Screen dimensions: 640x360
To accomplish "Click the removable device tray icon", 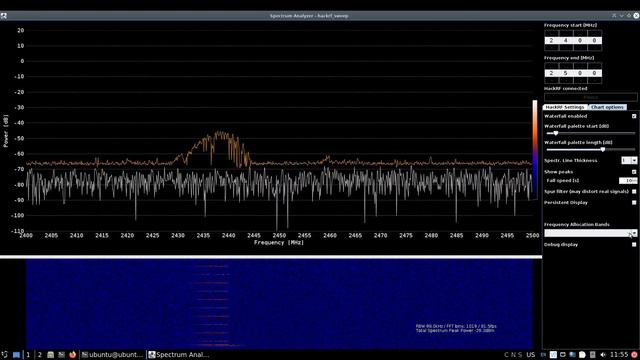I will (593, 355).
